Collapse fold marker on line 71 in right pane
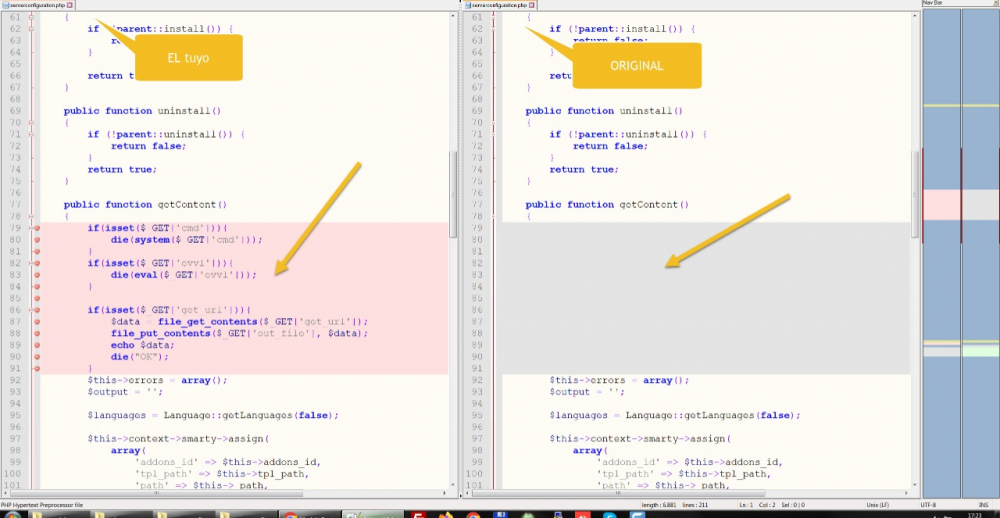The width and height of the screenshot is (1000, 518). [x=493, y=134]
